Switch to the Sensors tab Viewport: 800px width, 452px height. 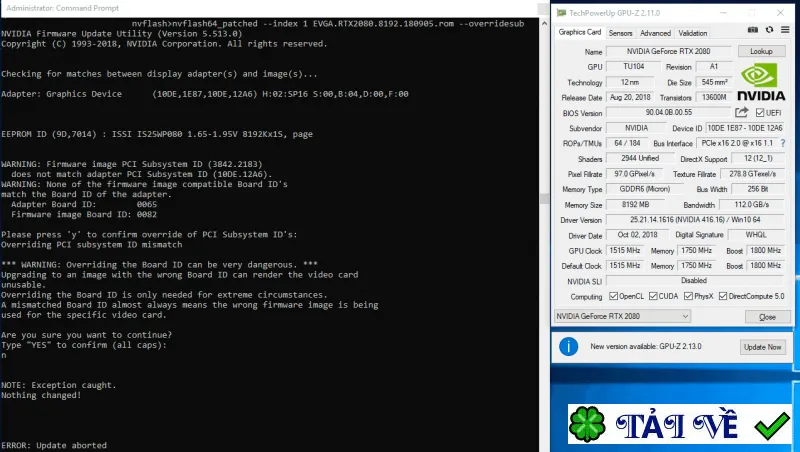coord(620,33)
